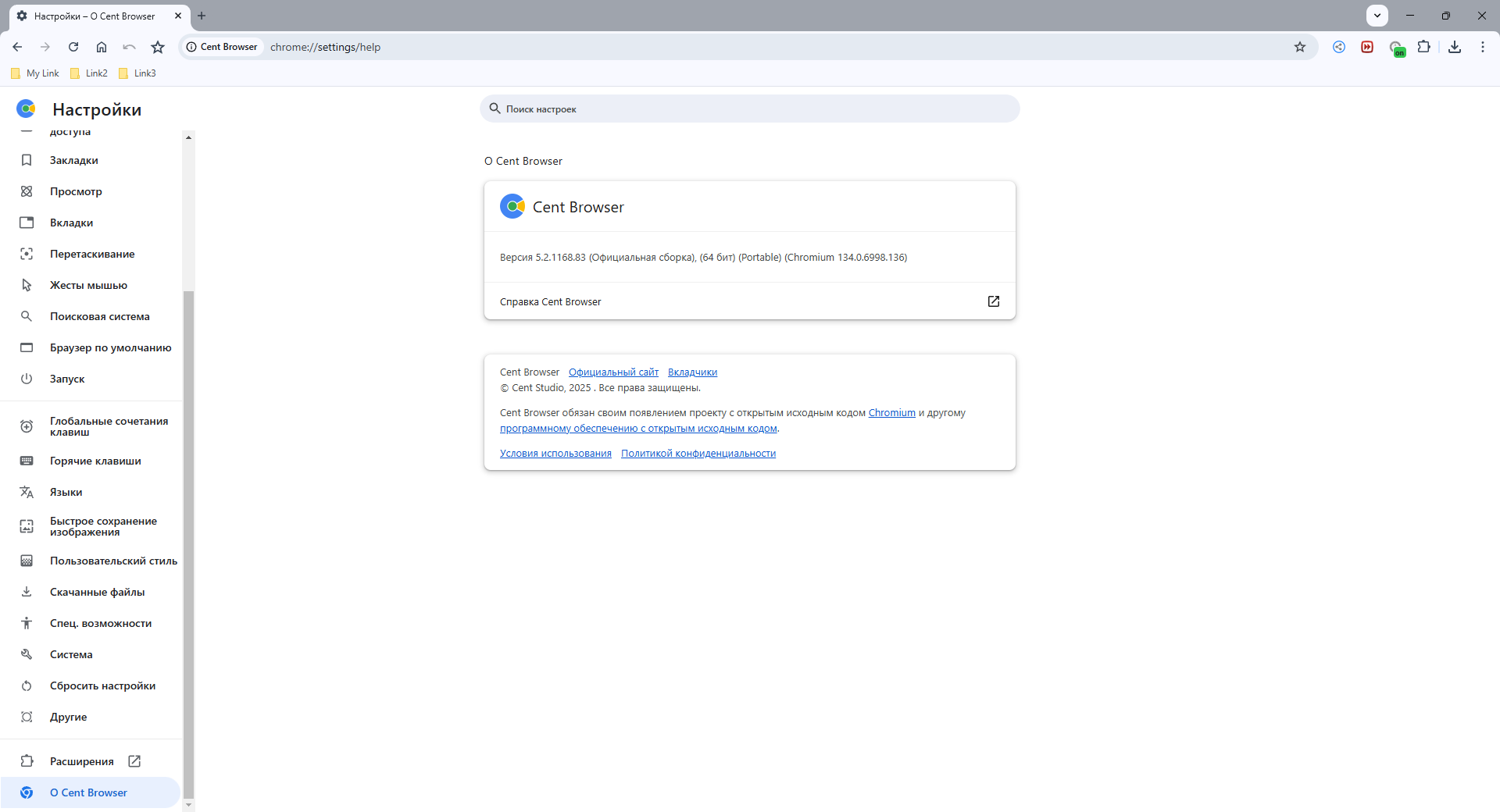The height and width of the screenshot is (812, 1500).
Task: Click the bookmark star beside the home button
Action: 158,47
